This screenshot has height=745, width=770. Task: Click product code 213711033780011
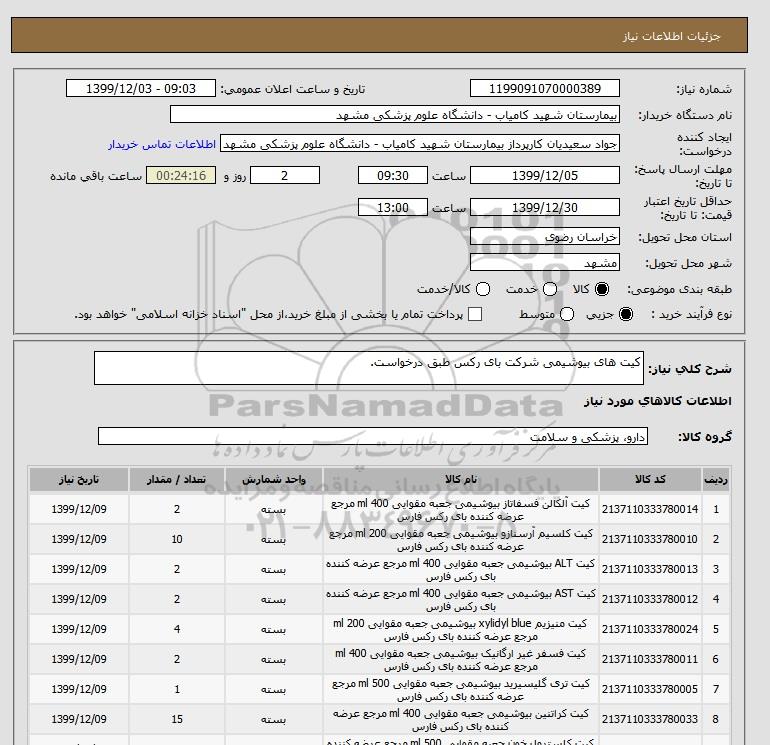(650, 659)
